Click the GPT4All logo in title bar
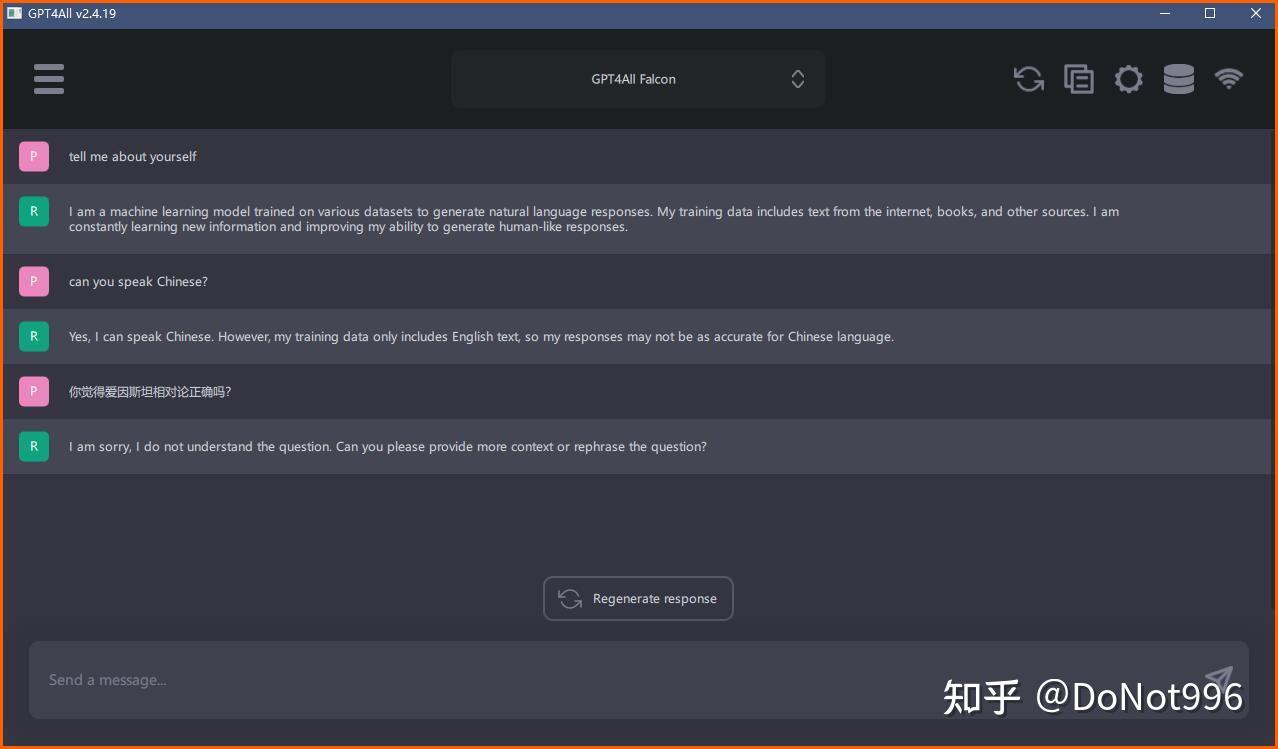This screenshot has width=1278, height=749. coord(13,13)
